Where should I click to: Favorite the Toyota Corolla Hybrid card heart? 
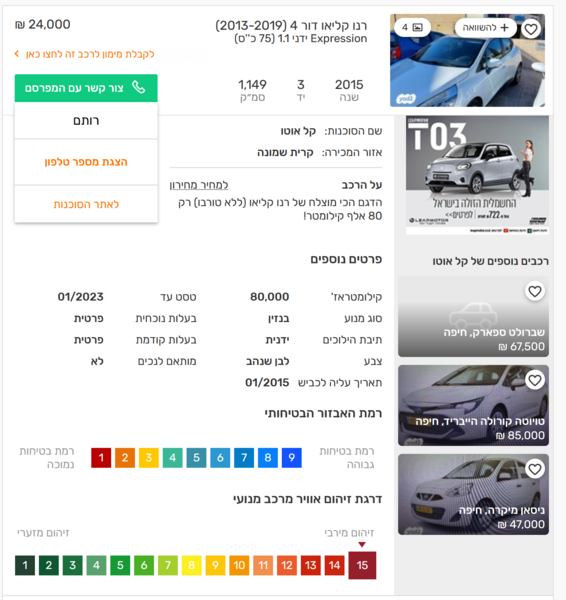[x=535, y=380]
